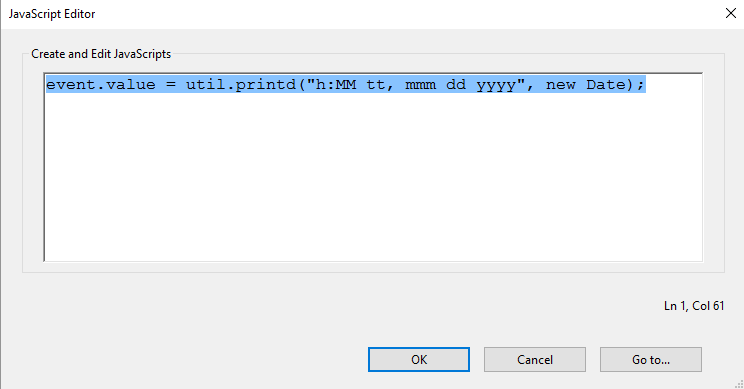Click the "new" keyword in the code

[x=561, y=86]
